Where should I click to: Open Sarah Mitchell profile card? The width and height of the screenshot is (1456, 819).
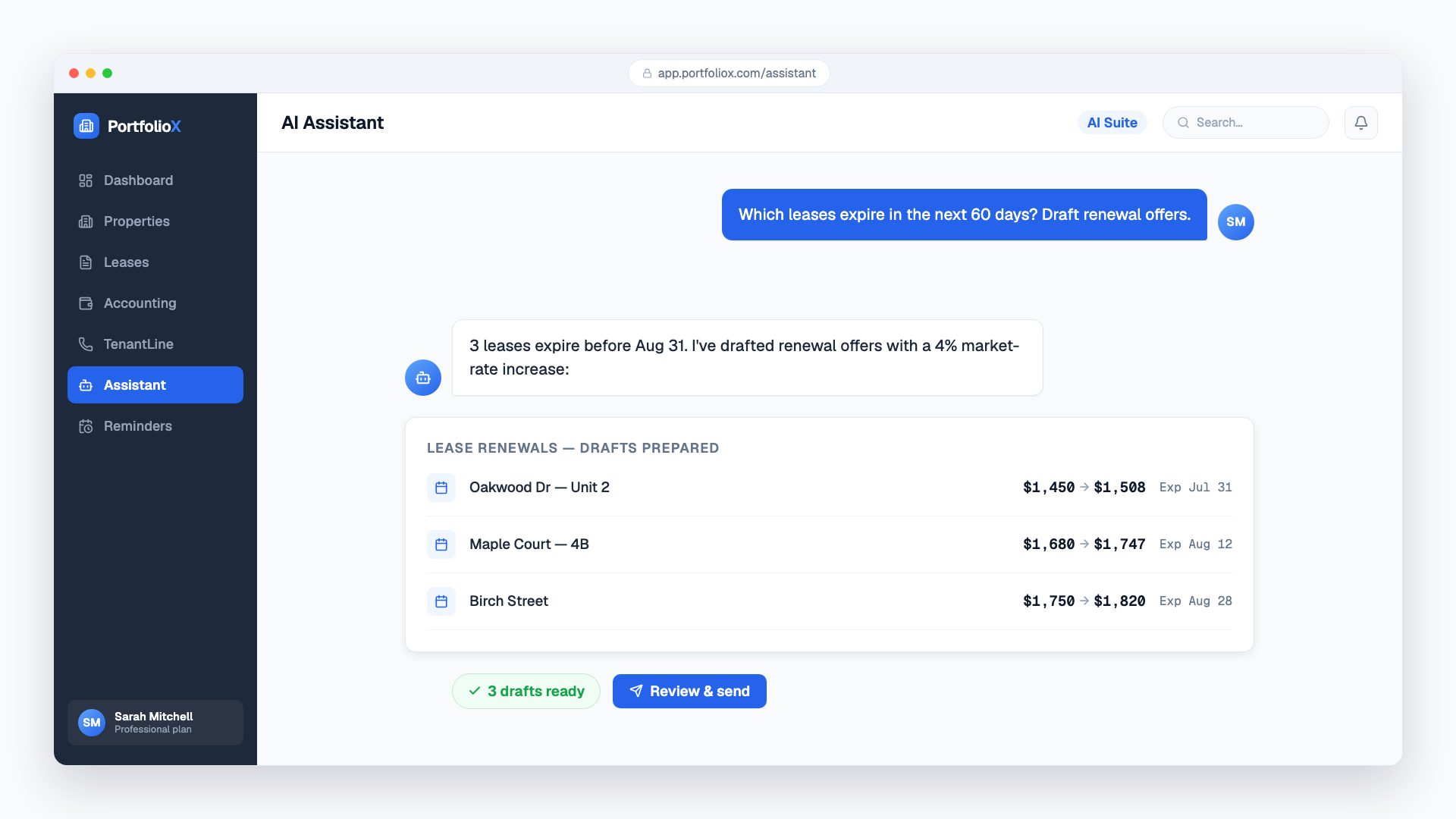click(155, 723)
